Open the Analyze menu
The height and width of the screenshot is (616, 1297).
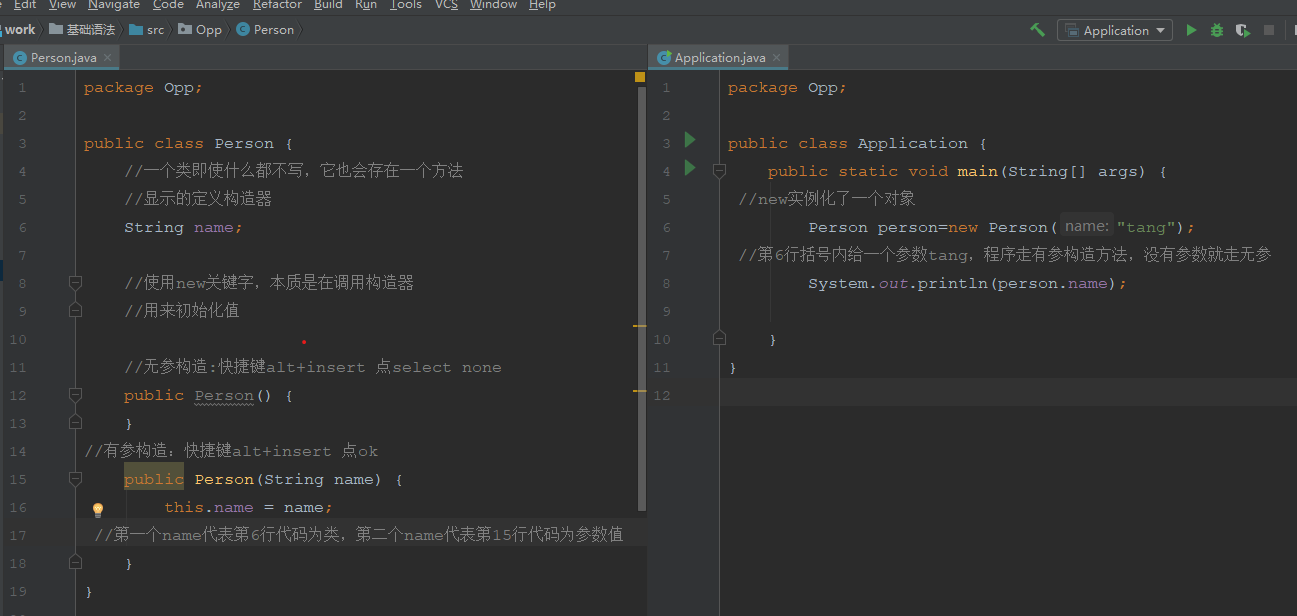217,5
